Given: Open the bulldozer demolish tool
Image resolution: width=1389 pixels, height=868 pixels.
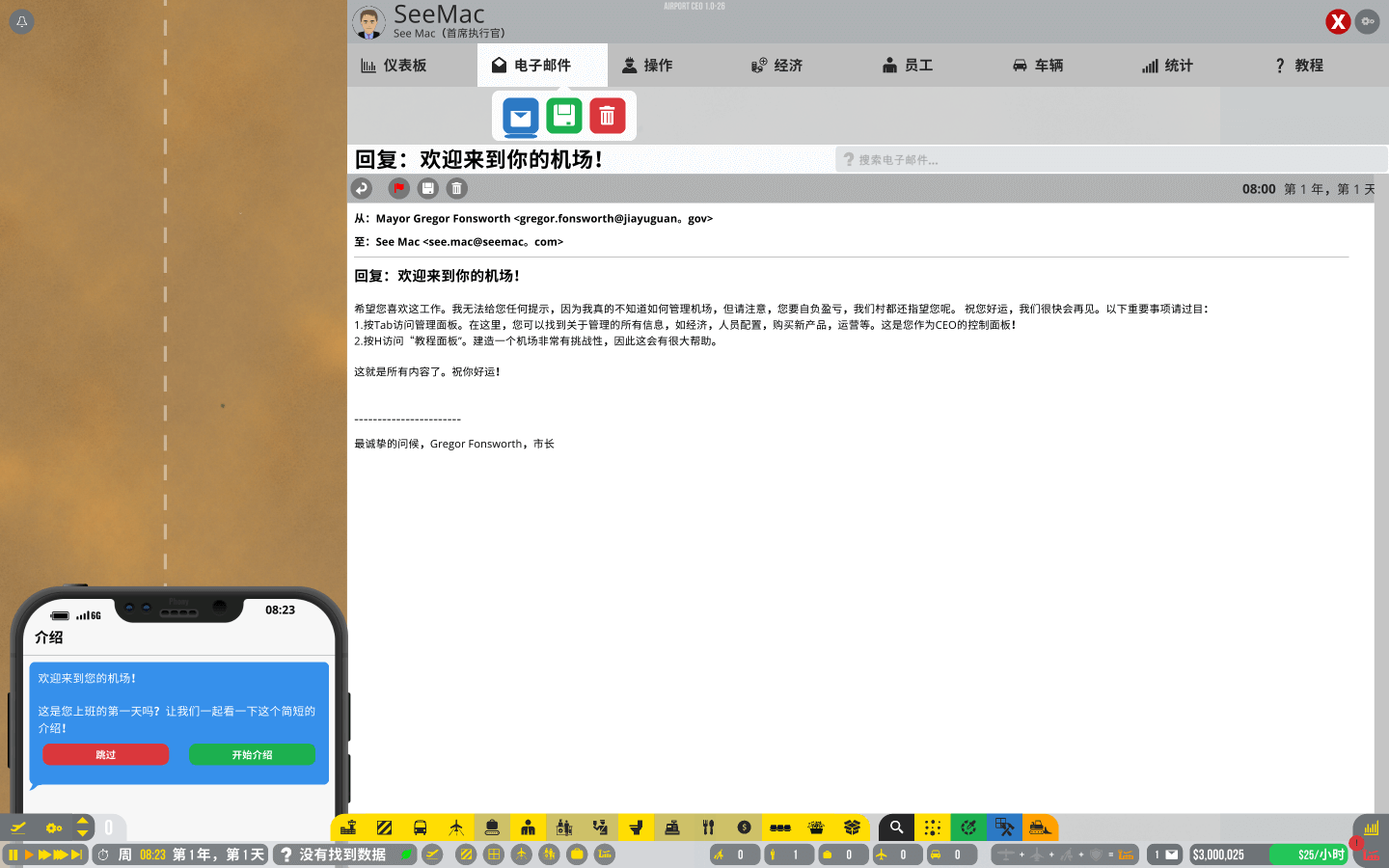Looking at the screenshot, I should pyautogui.click(x=1040, y=827).
